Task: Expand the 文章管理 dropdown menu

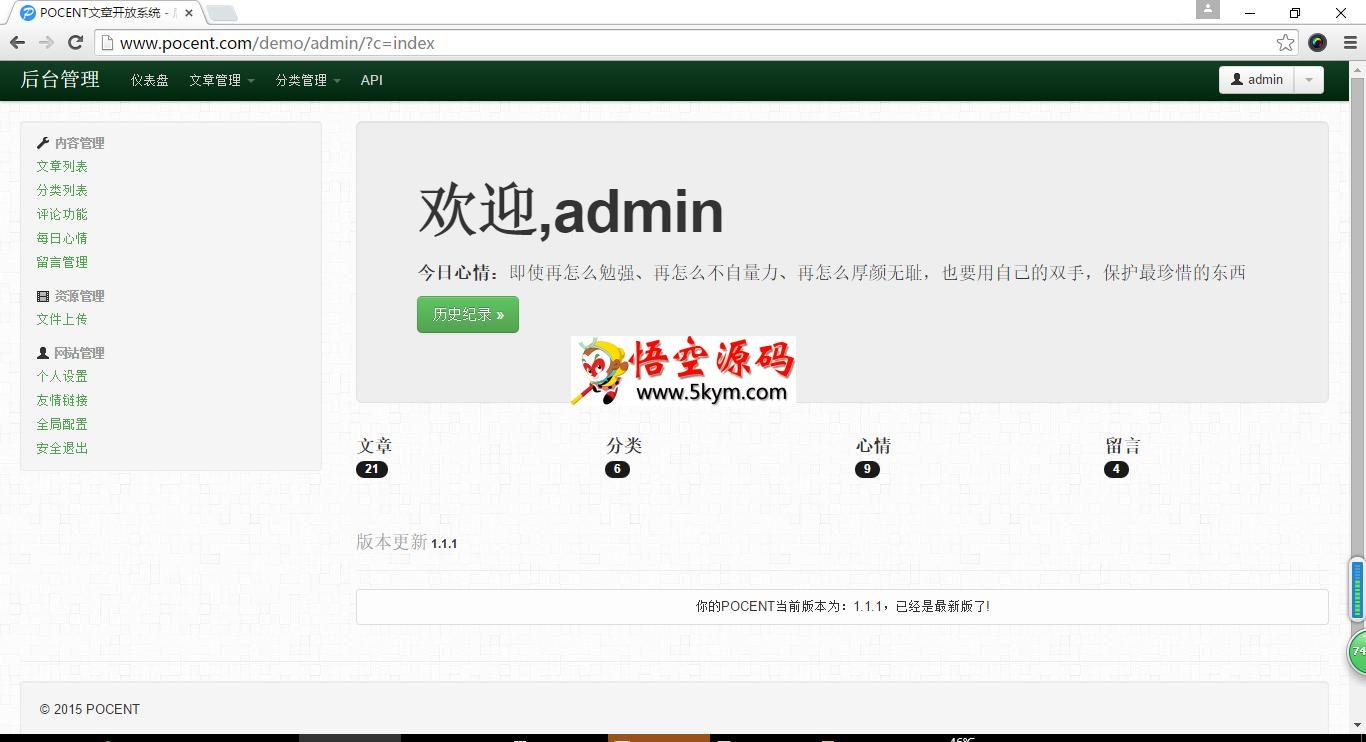Action: pos(222,80)
